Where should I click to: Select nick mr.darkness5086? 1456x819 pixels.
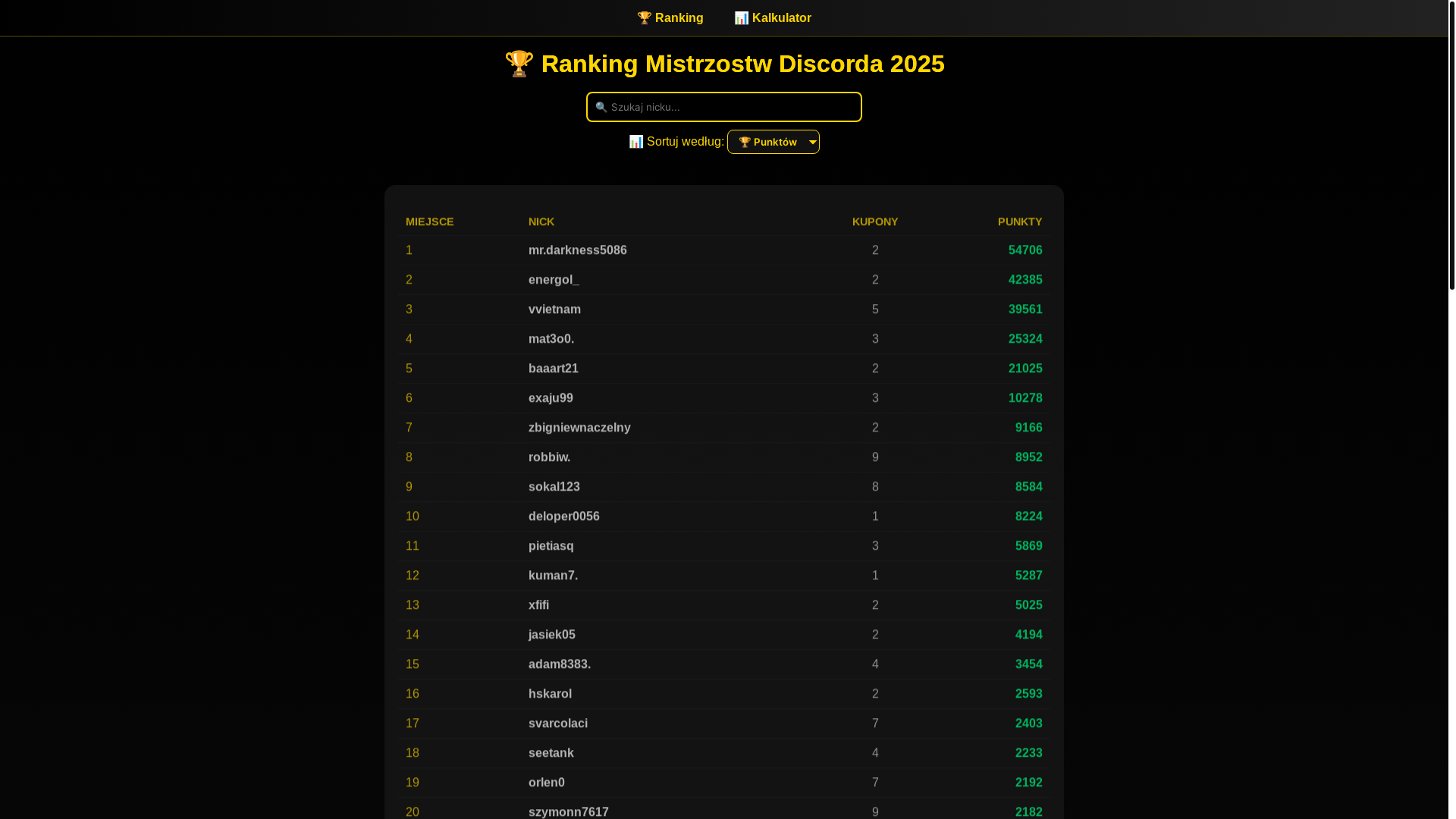click(x=578, y=250)
